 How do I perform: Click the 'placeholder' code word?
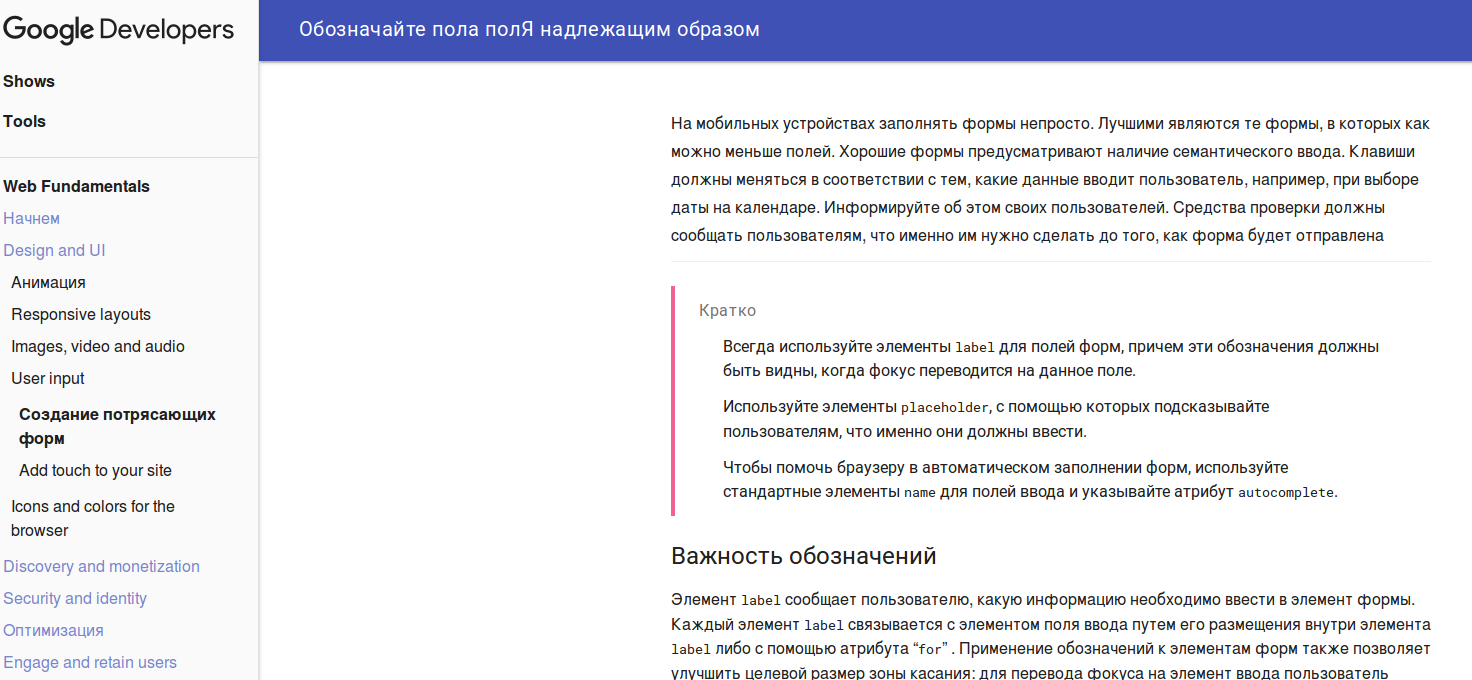coord(945,408)
